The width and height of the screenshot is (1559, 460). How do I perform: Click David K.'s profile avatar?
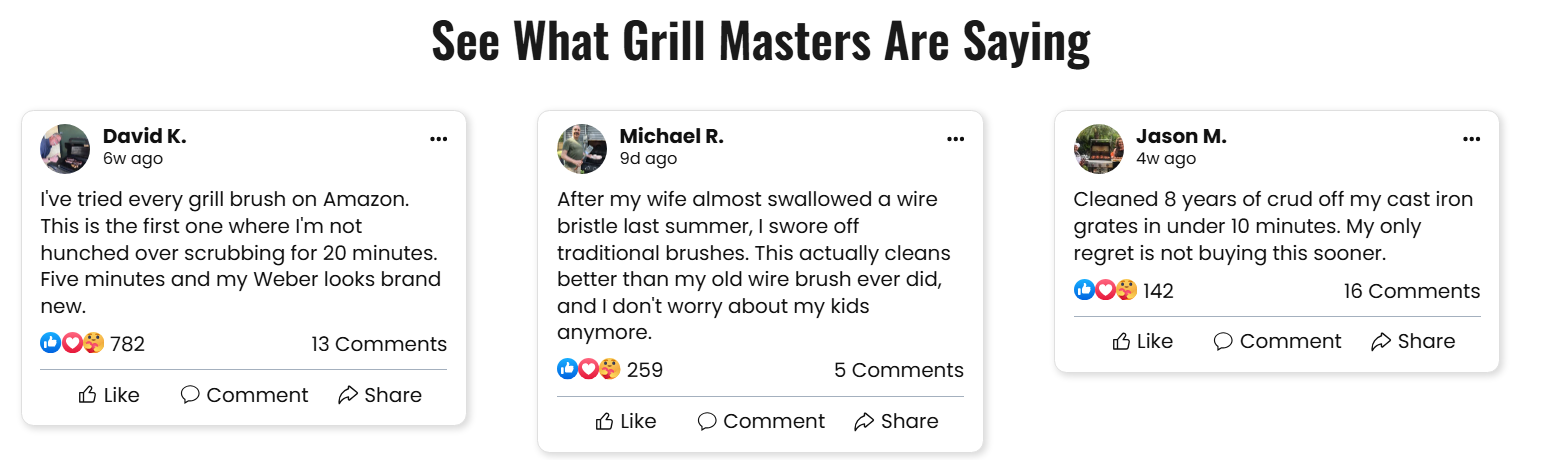coord(65,149)
